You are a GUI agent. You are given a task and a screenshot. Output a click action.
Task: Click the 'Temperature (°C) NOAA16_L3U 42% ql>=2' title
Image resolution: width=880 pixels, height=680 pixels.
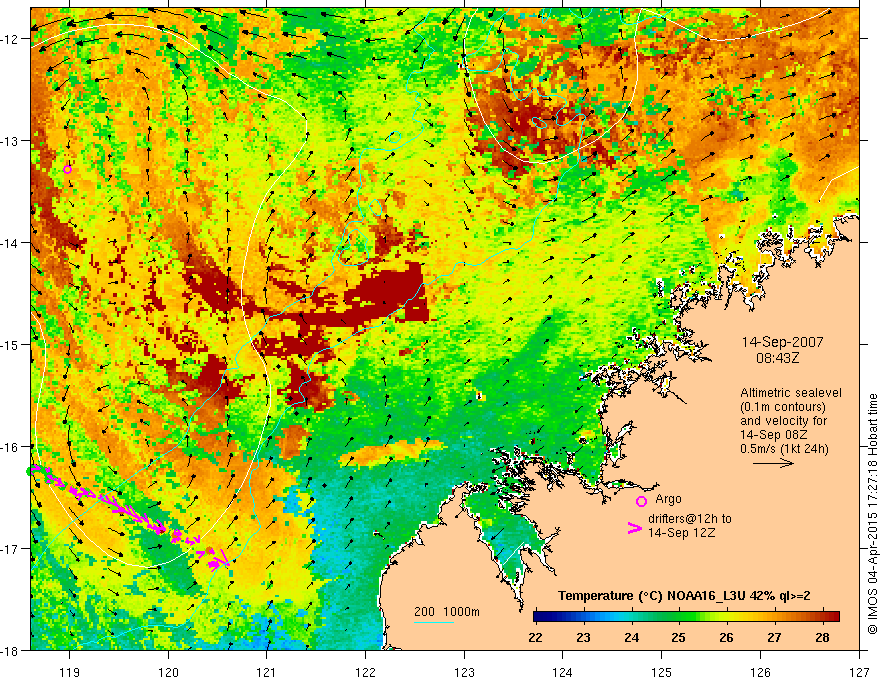point(684,596)
